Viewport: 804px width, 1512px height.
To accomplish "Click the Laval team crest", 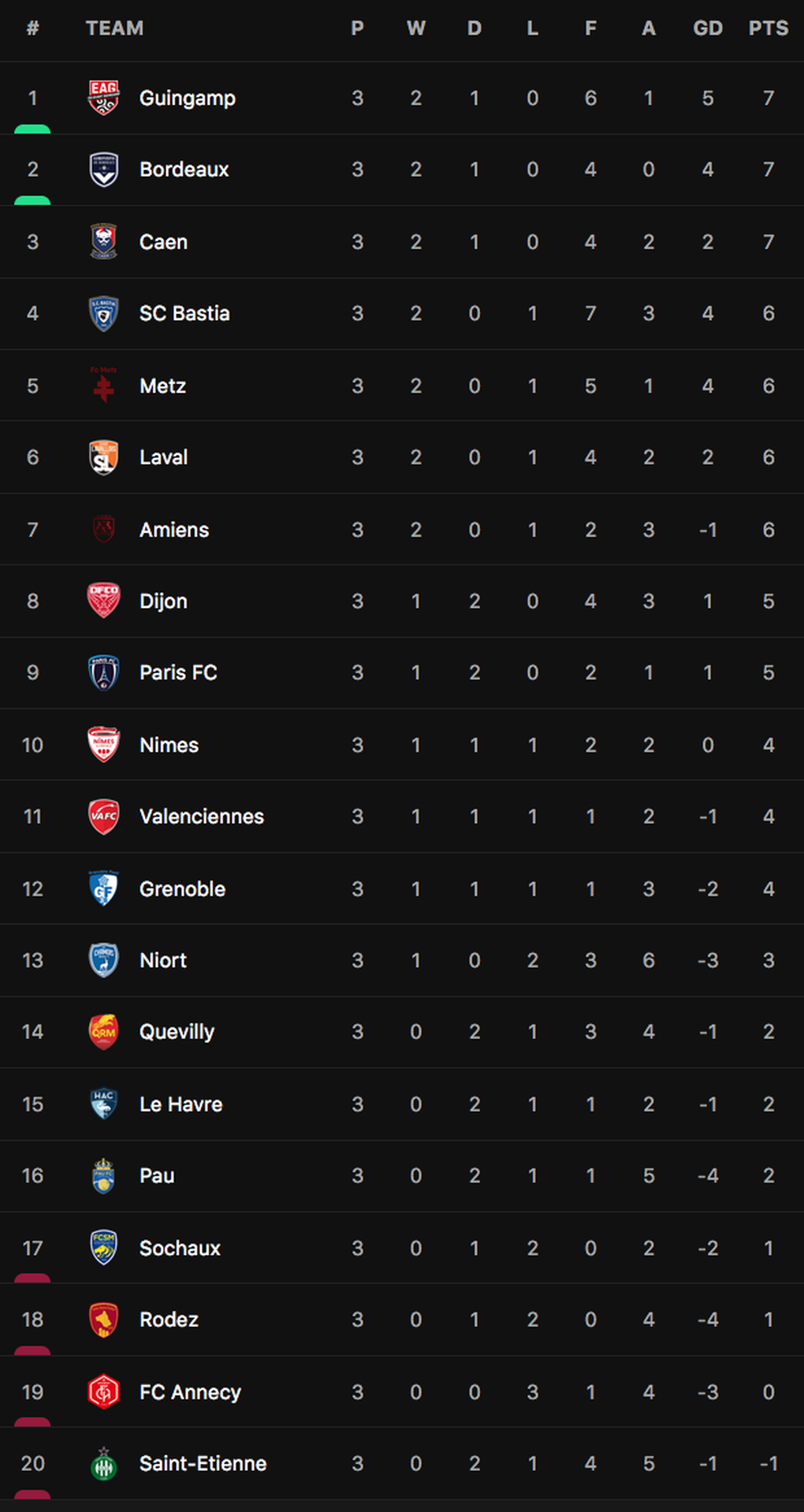I will coord(103,457).
